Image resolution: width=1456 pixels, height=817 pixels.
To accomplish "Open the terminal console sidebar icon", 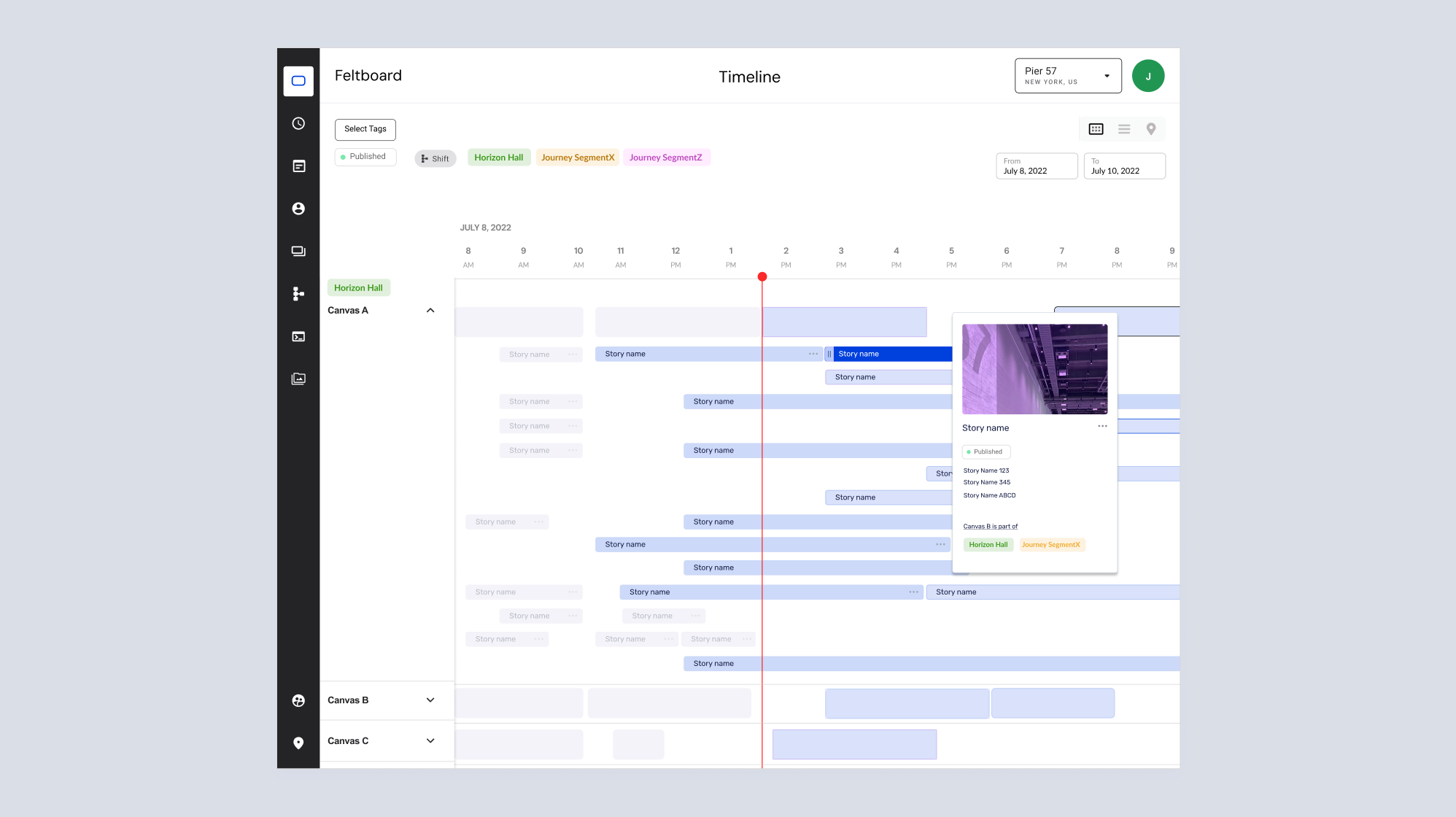I will tap(298, 336).
